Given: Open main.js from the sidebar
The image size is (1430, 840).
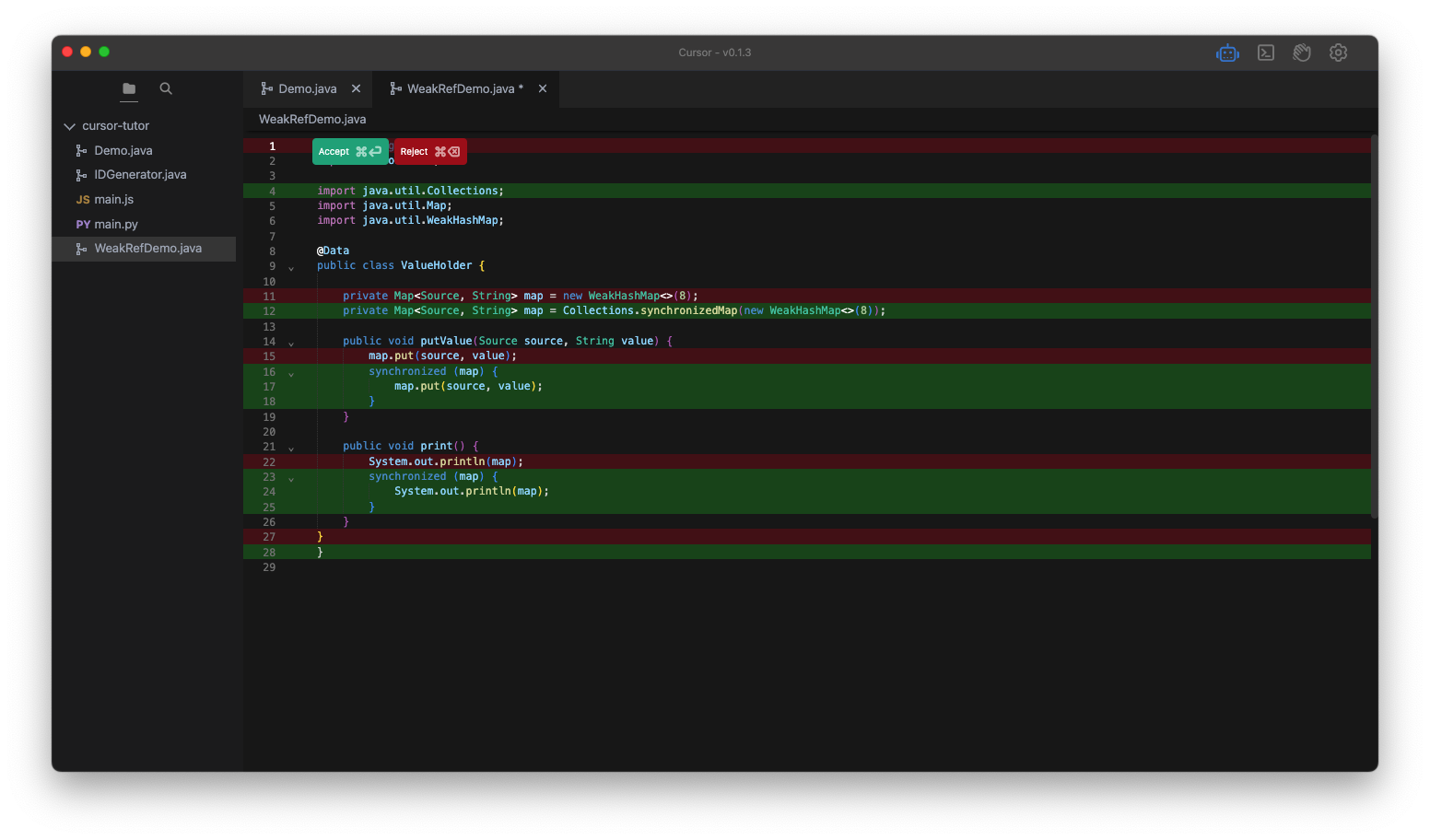Looking at the screenshot, I should (113, 200).
